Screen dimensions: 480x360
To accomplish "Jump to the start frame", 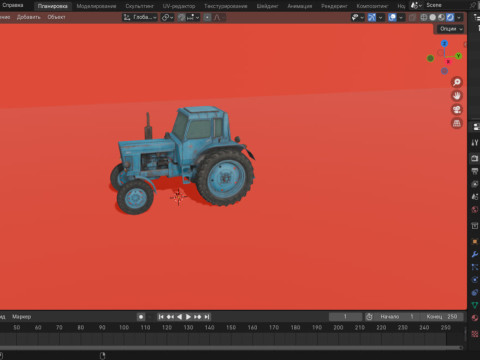I will [161, 317].
